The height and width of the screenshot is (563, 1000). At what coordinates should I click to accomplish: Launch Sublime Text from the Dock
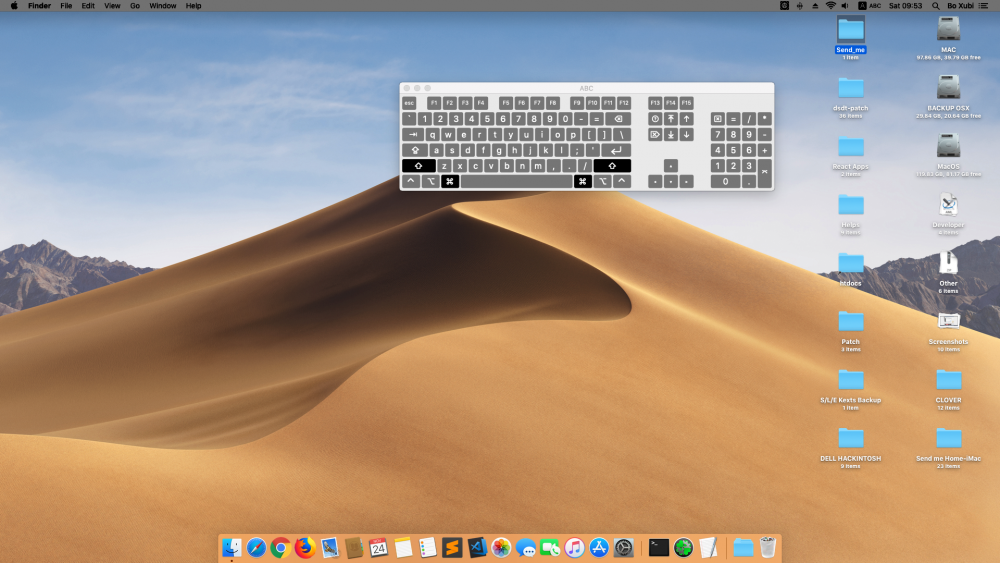coord(452,548)
